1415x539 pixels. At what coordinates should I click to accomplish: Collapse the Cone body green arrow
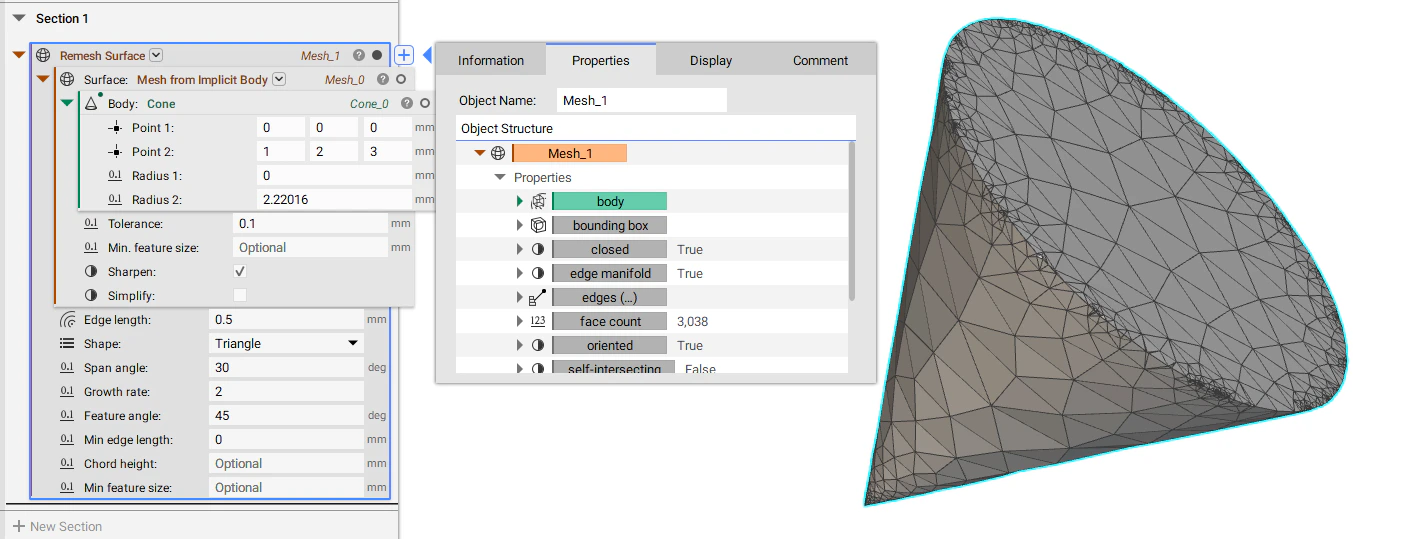(67, 103)
